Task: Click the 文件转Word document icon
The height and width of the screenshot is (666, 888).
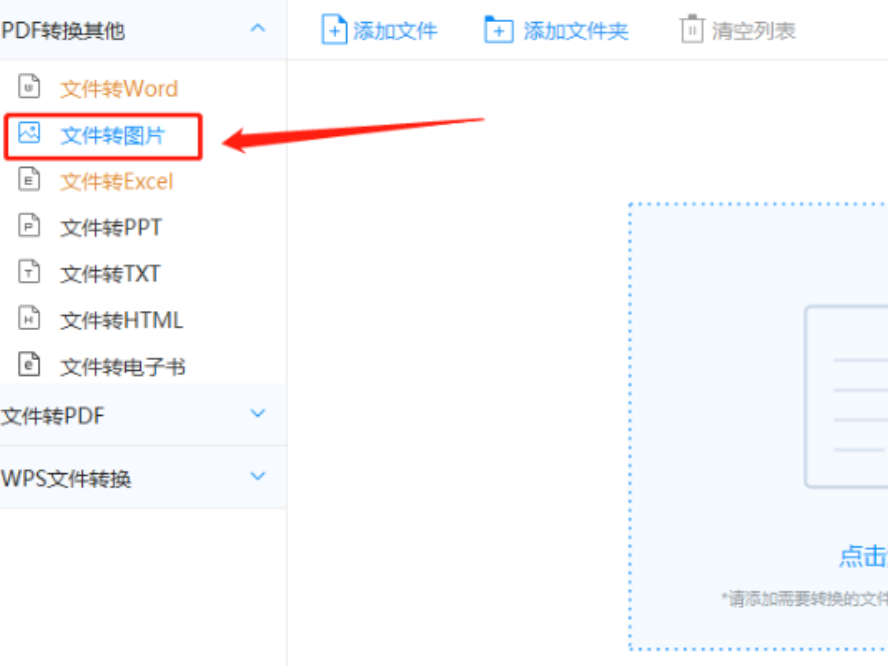Action: point(29,87)
